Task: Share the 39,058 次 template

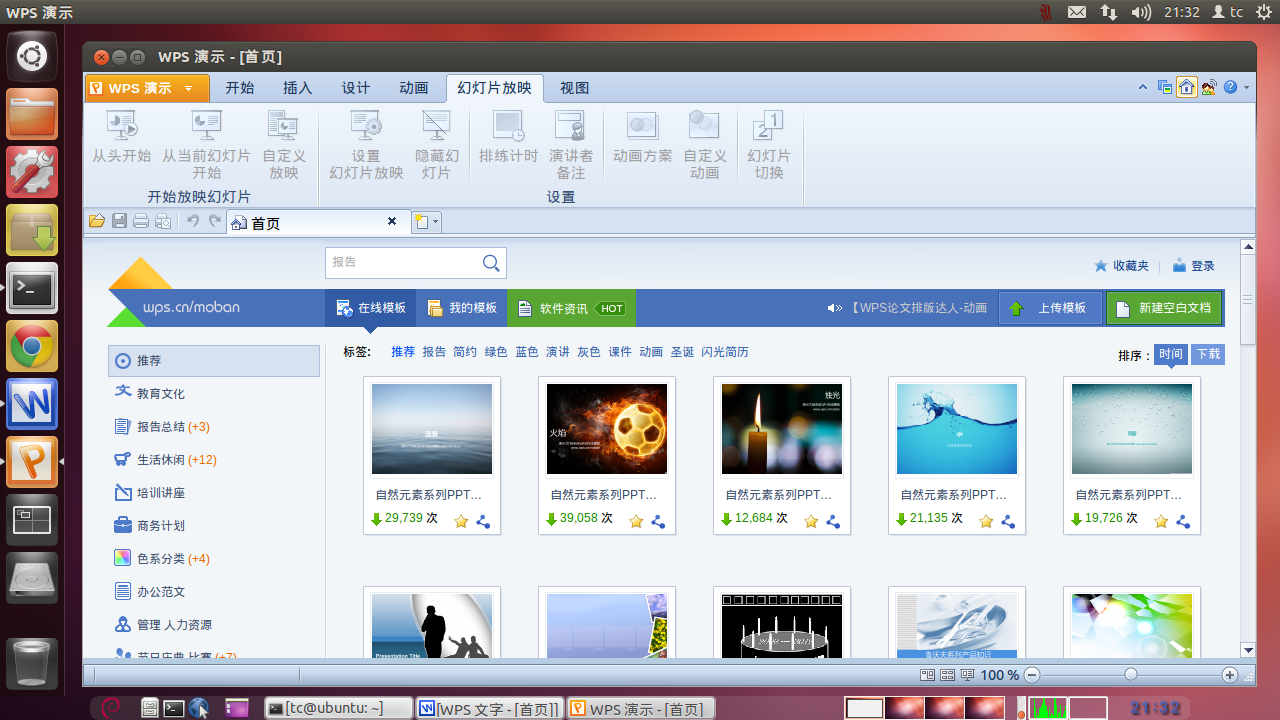Action: point(658,521)
